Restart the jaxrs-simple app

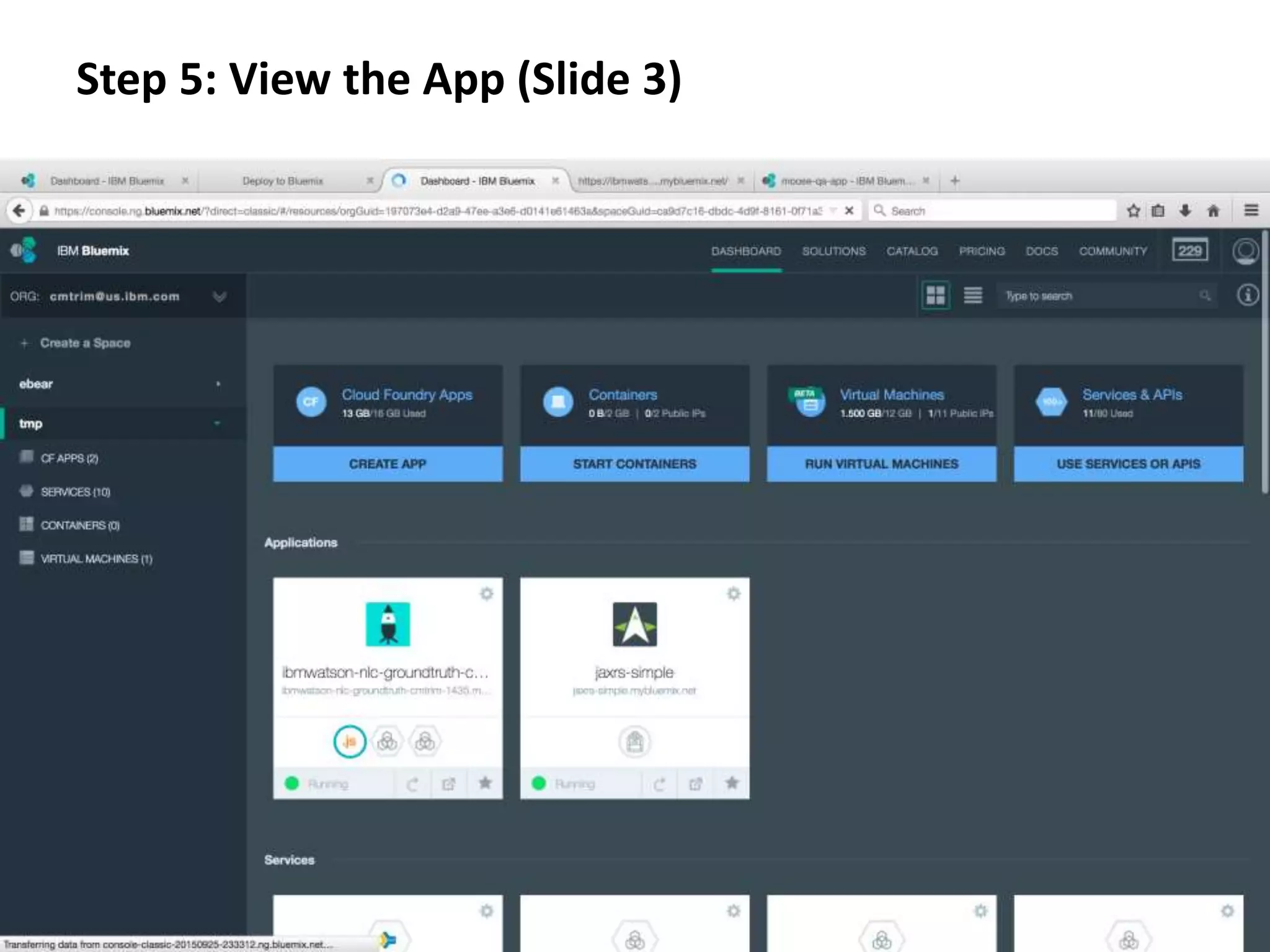[x=659, y=784]
